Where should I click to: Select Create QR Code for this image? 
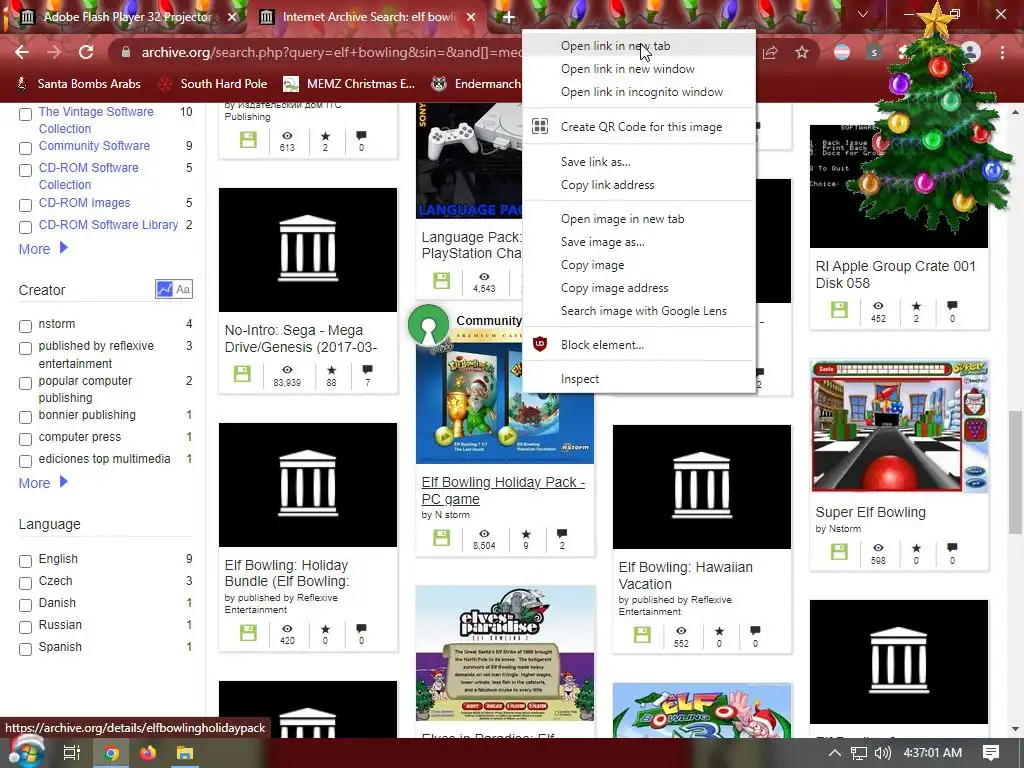point(639,127)
